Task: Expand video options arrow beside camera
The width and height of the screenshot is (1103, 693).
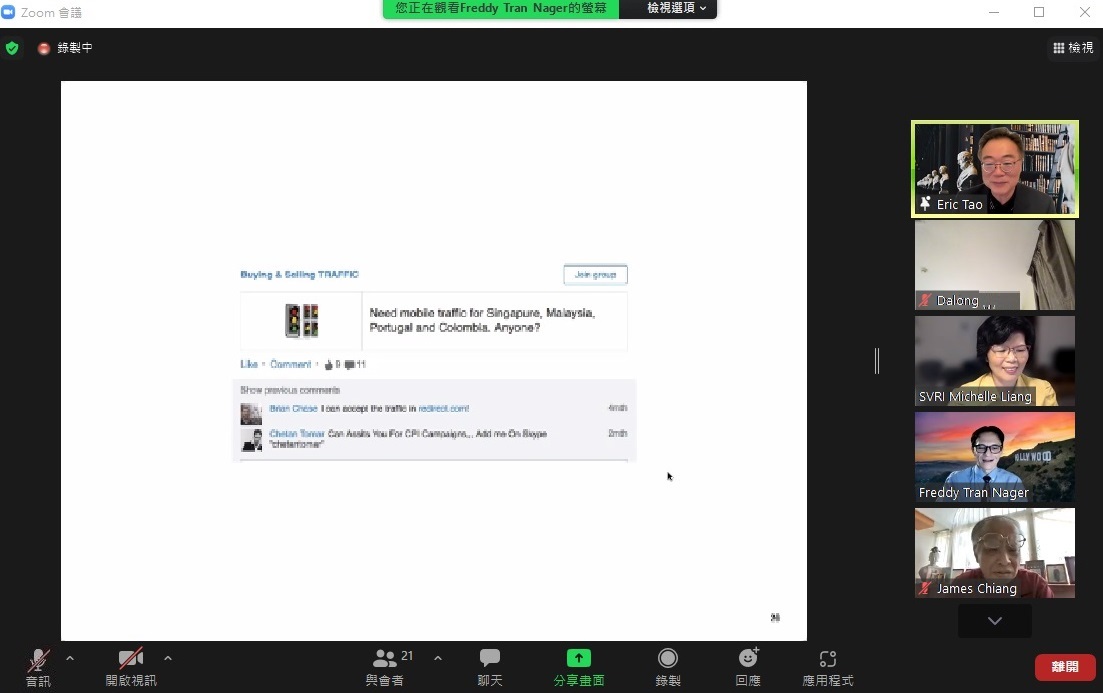Action: tap(168, 658)
